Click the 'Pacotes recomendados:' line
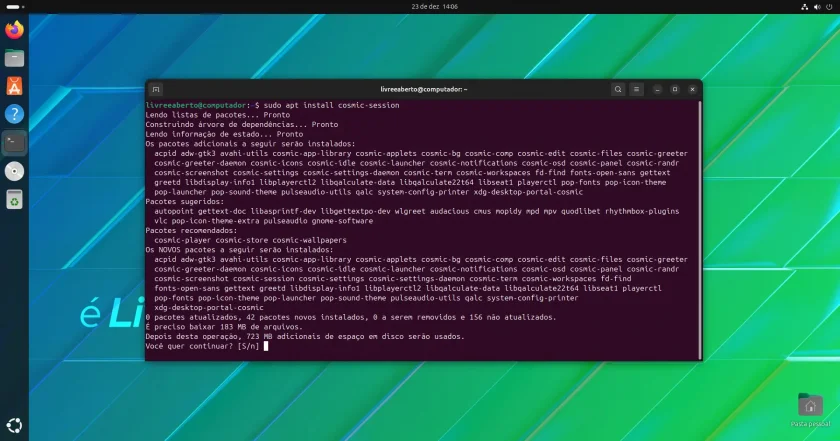The height and width of the screenshot is (441, 840). click(x=191, y=230)
